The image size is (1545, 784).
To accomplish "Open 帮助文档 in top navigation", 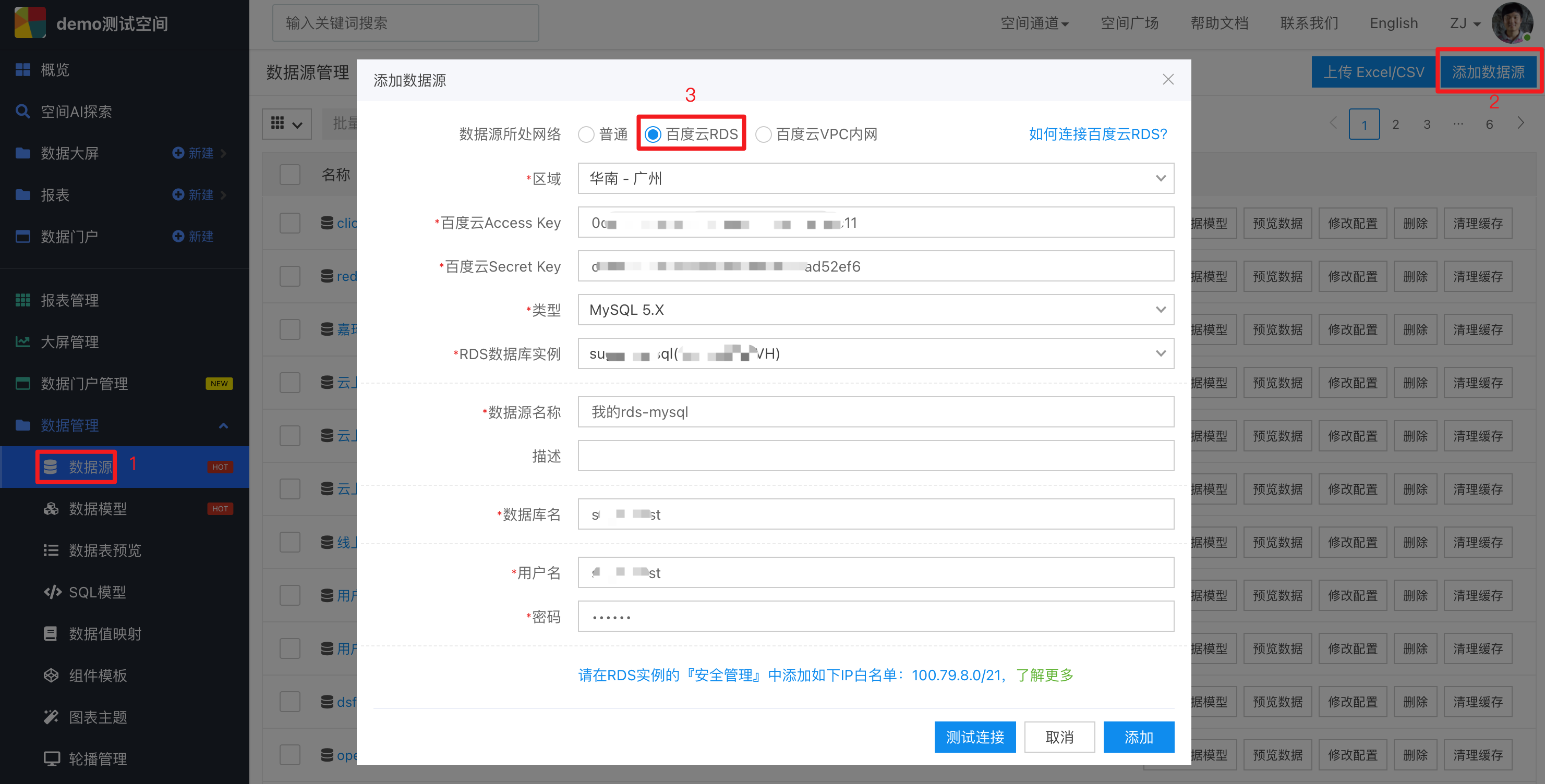I will coord(1220,23).
